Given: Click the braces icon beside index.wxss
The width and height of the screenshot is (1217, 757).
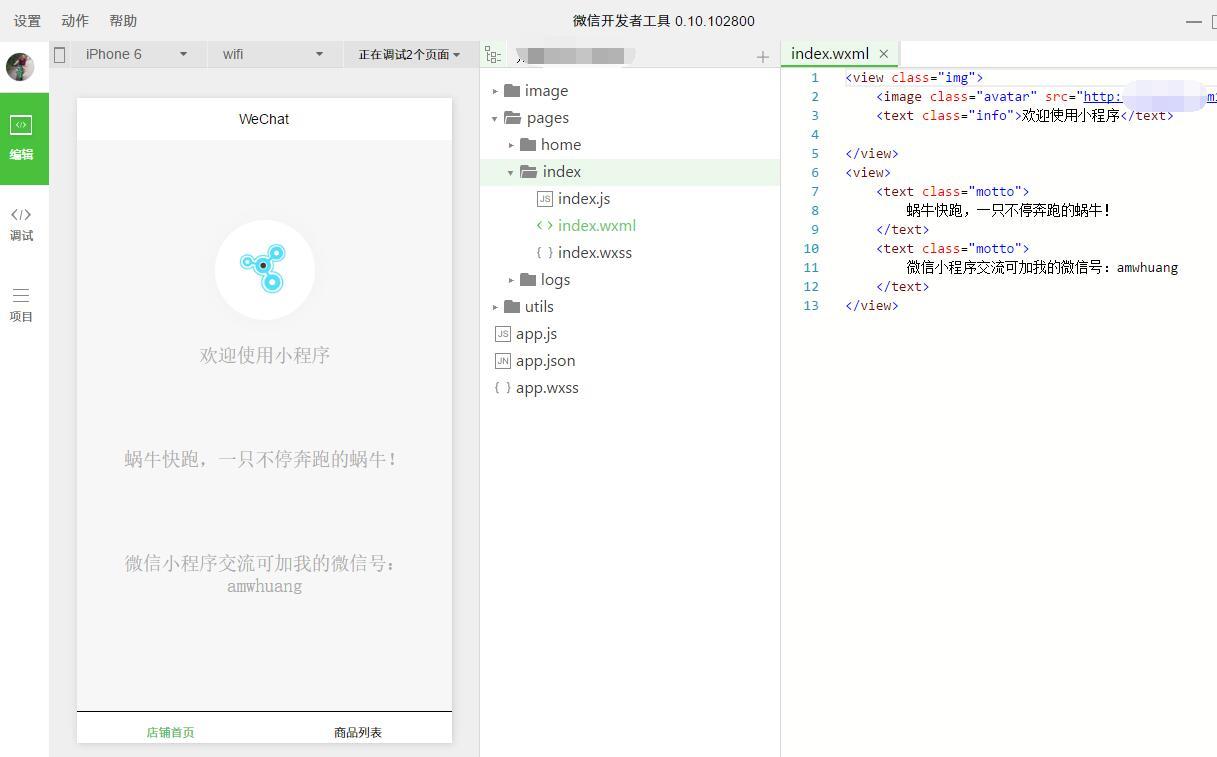Looking at the screenshot, I should tap(544, 253).
